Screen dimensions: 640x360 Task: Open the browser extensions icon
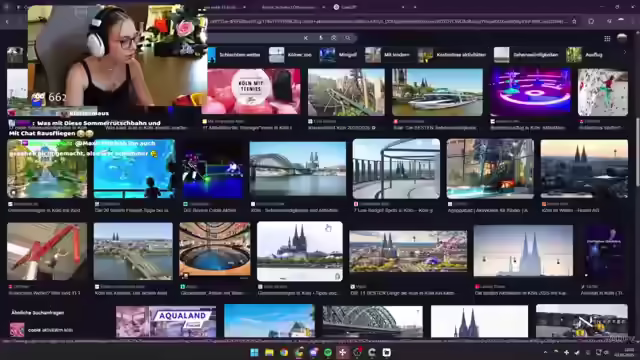591,21
